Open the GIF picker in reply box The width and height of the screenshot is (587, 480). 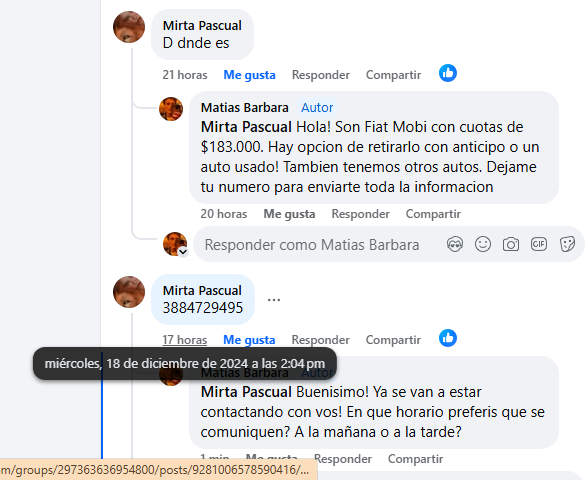539,244
